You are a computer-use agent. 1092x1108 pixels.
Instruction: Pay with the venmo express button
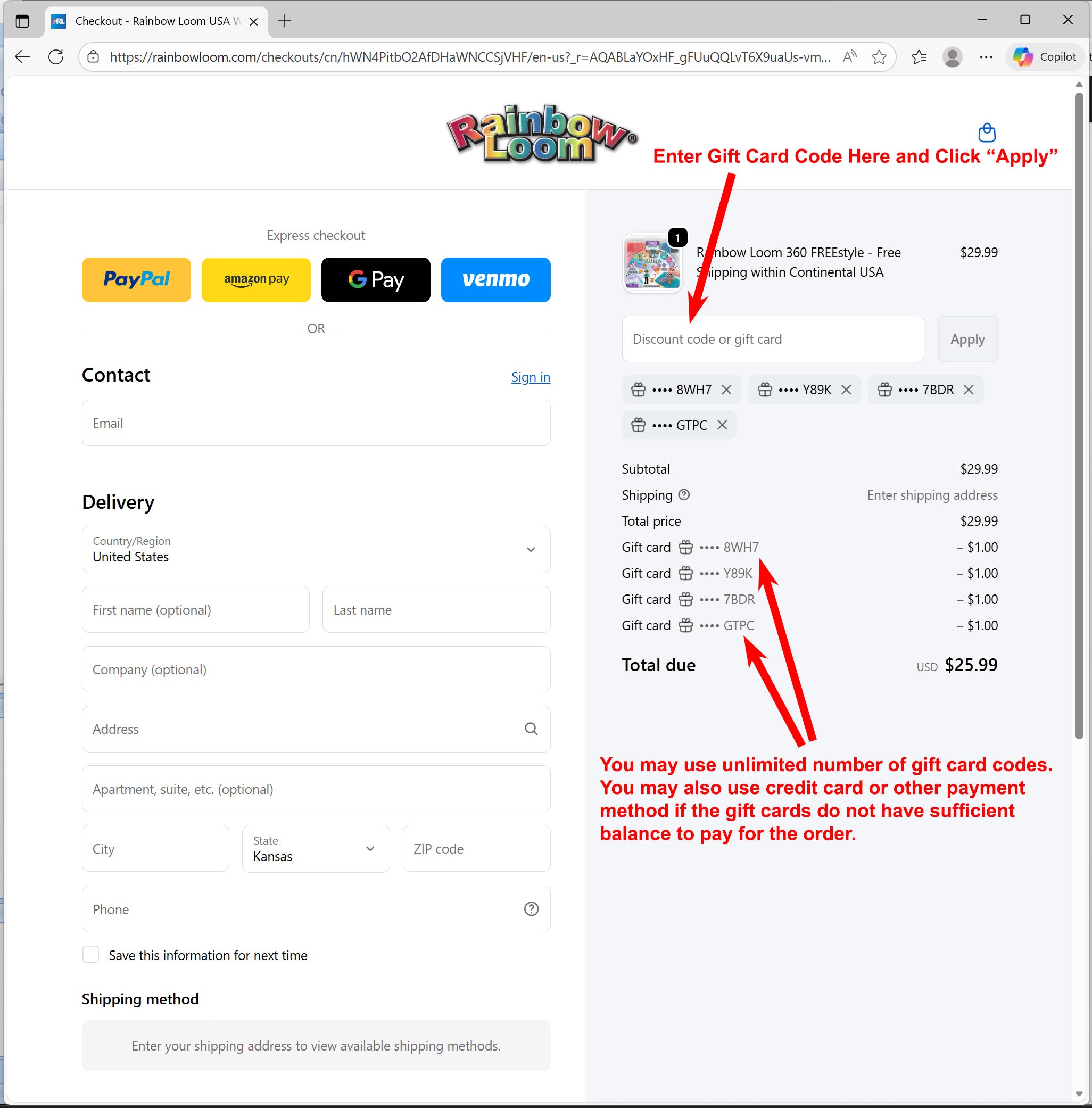point(495,280)
